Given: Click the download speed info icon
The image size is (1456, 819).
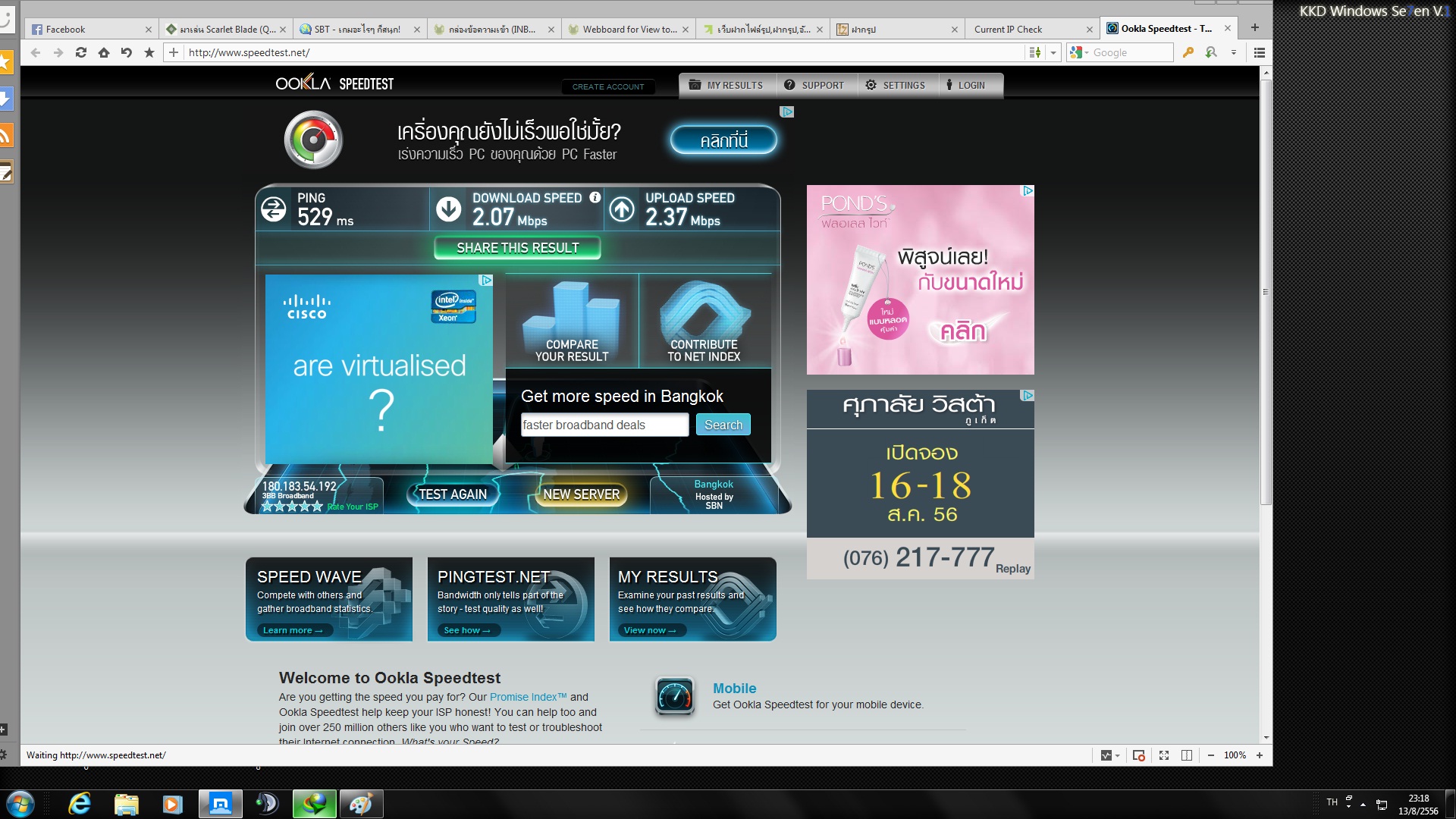Looking at the screenshot, I should [x=595, y=197].
